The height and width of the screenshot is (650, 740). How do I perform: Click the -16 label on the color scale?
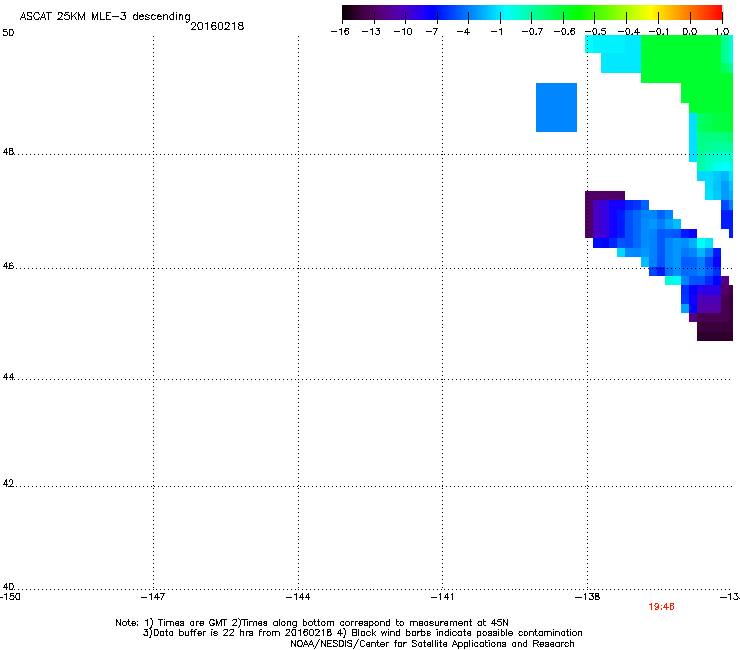tap(340, 32)
